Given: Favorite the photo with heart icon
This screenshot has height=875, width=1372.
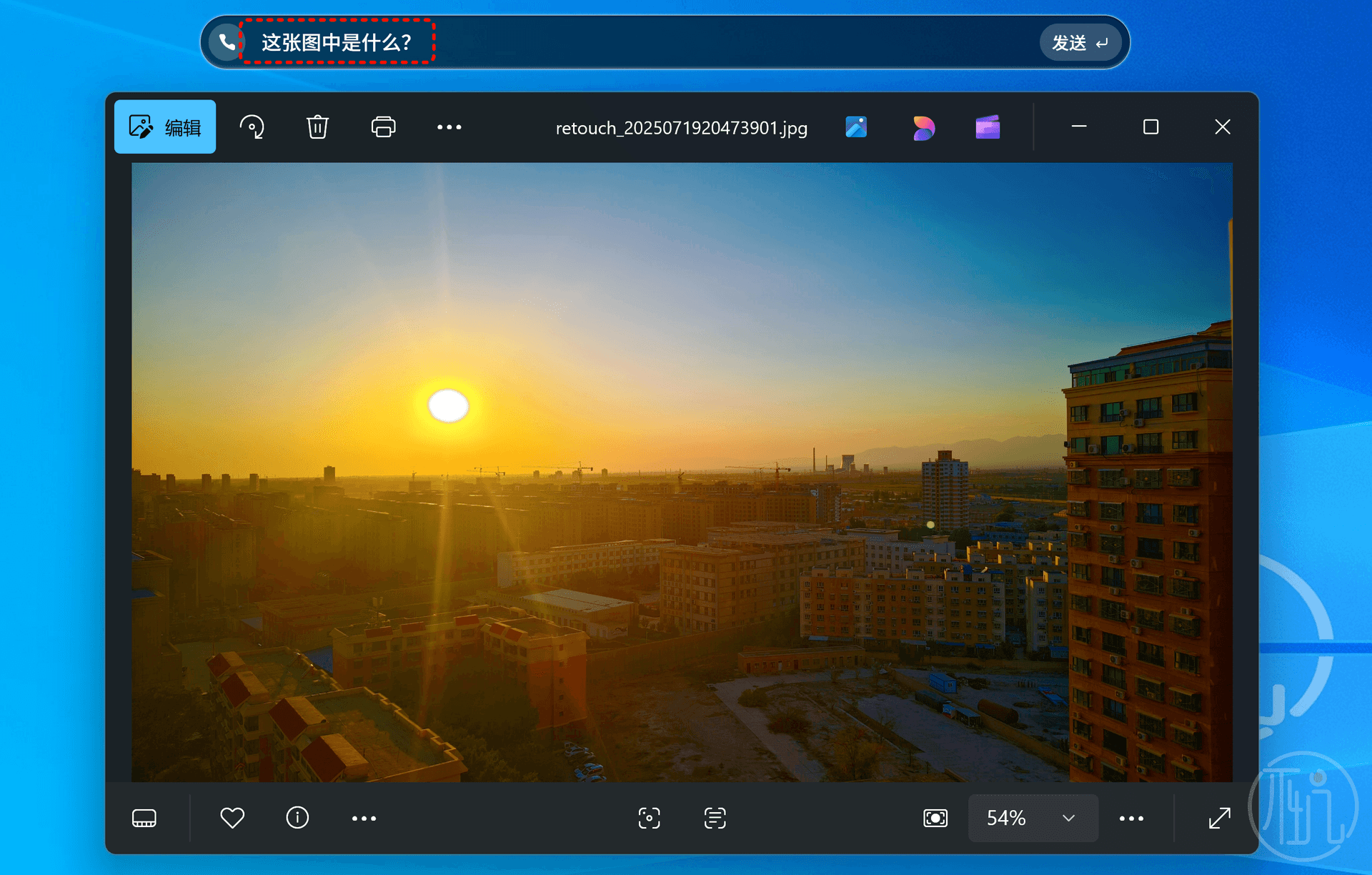Looking at the screenshot, I should point(232,818).
